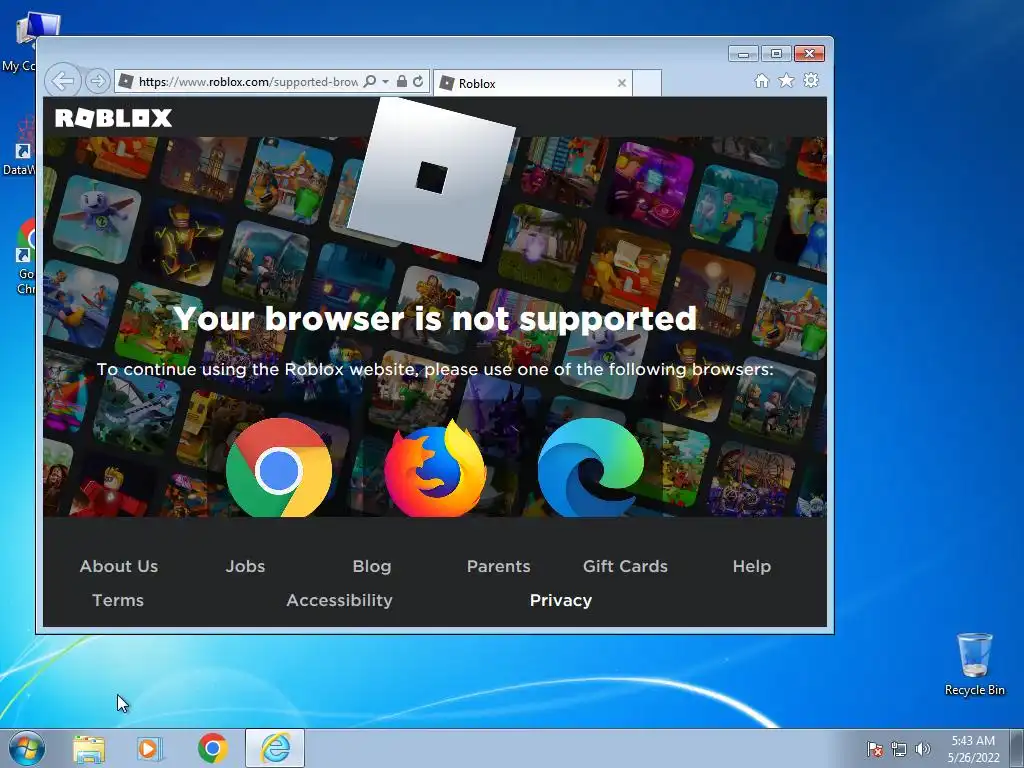Launch Google Chrome from the taskbar
This screenshot has width=1024, height=768.
212,748
